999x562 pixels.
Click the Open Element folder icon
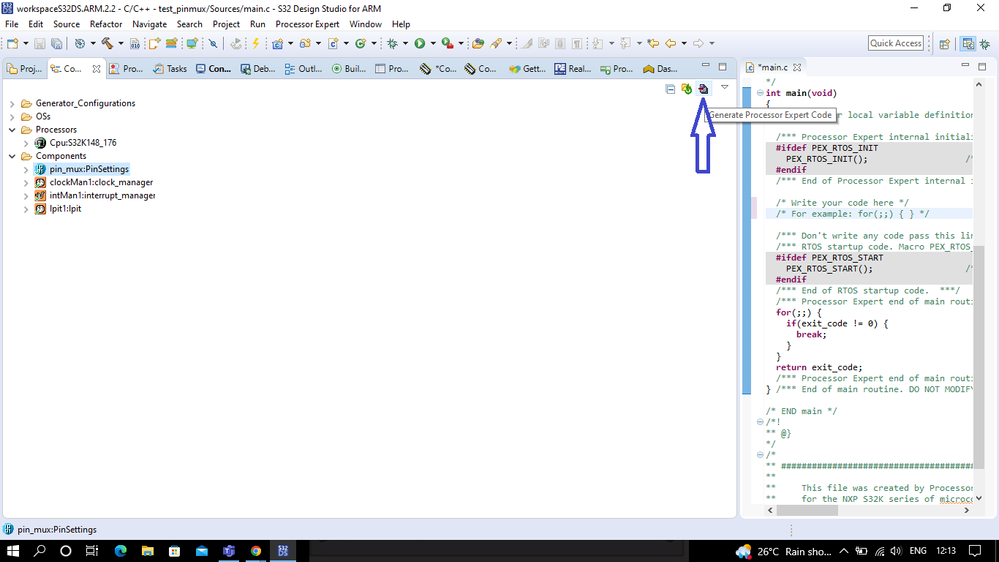click(478, 43)
